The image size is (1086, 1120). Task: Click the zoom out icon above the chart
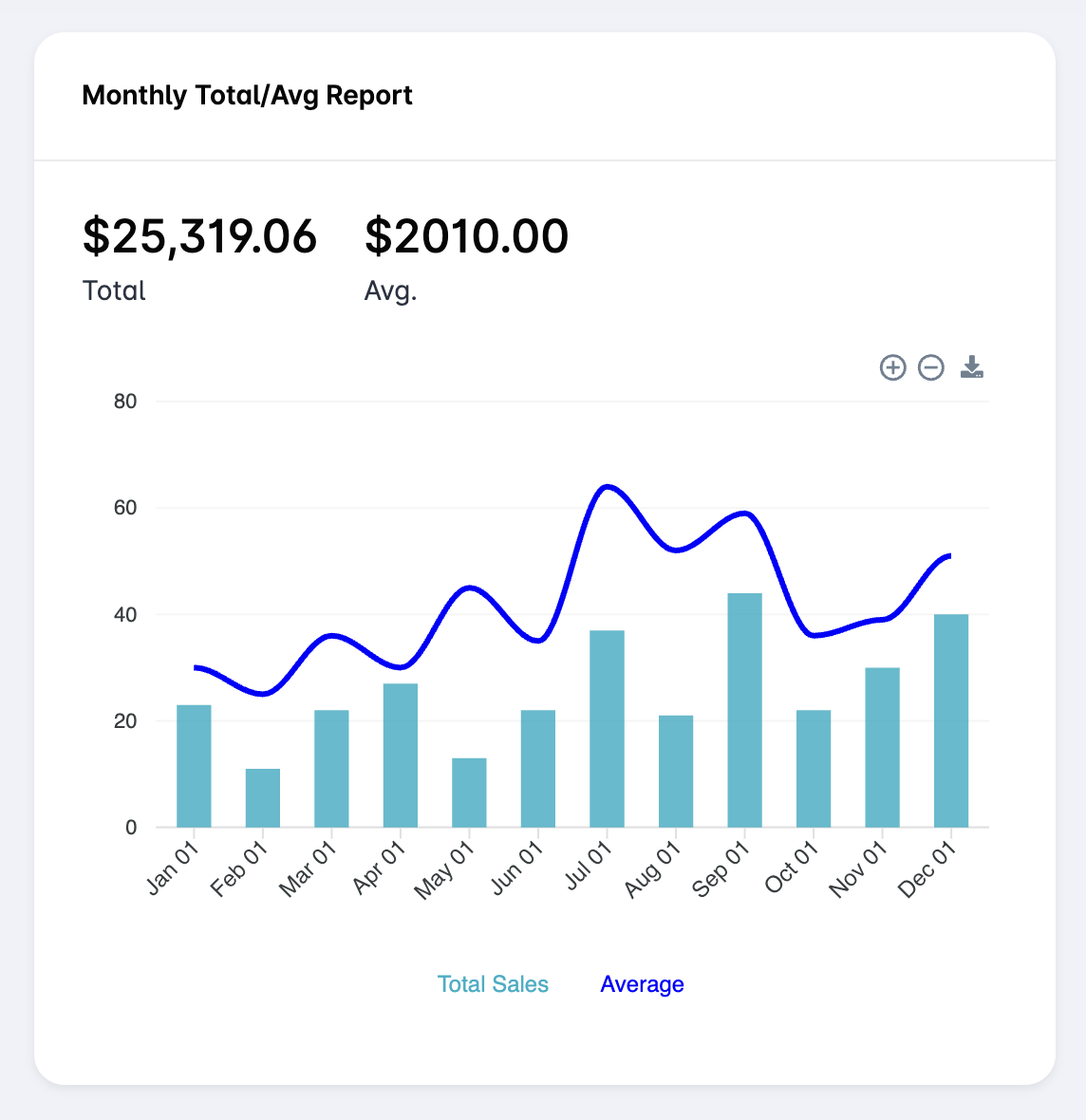point(931,367)
